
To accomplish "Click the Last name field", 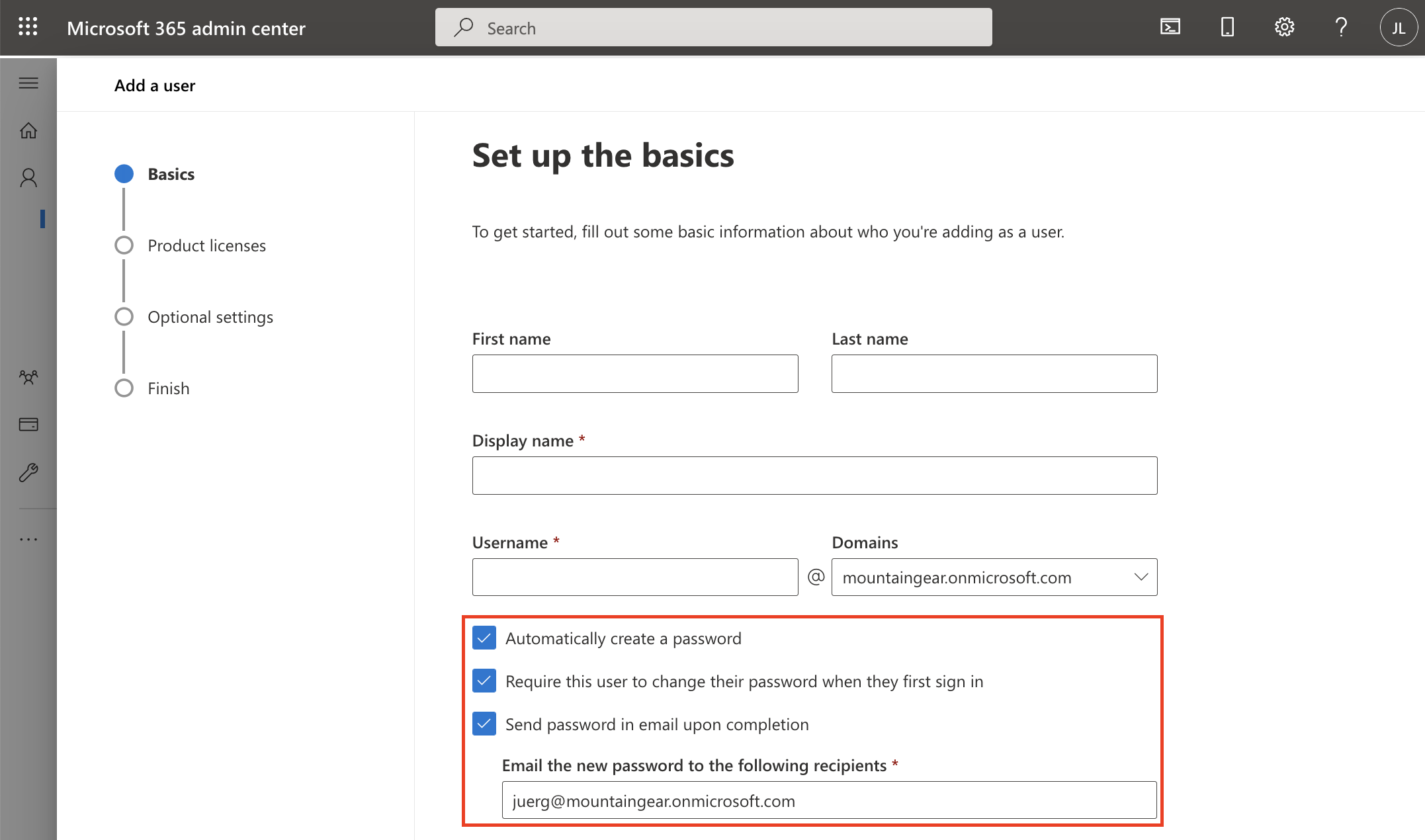I will pos(994,374).
